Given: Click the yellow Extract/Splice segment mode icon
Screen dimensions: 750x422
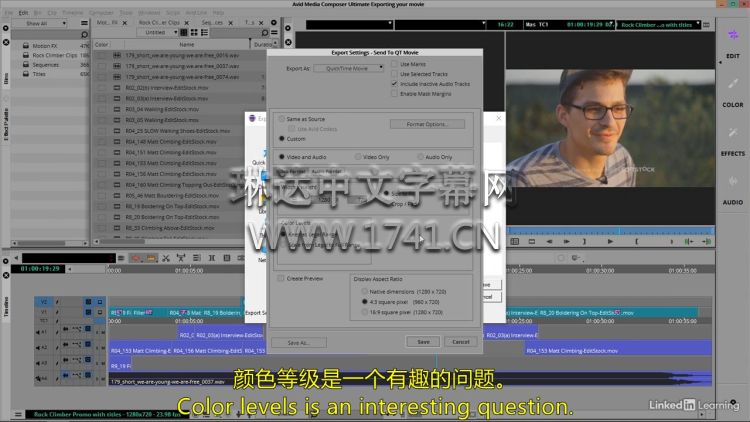Looking at the screenshot, I should tap(151, 258).
